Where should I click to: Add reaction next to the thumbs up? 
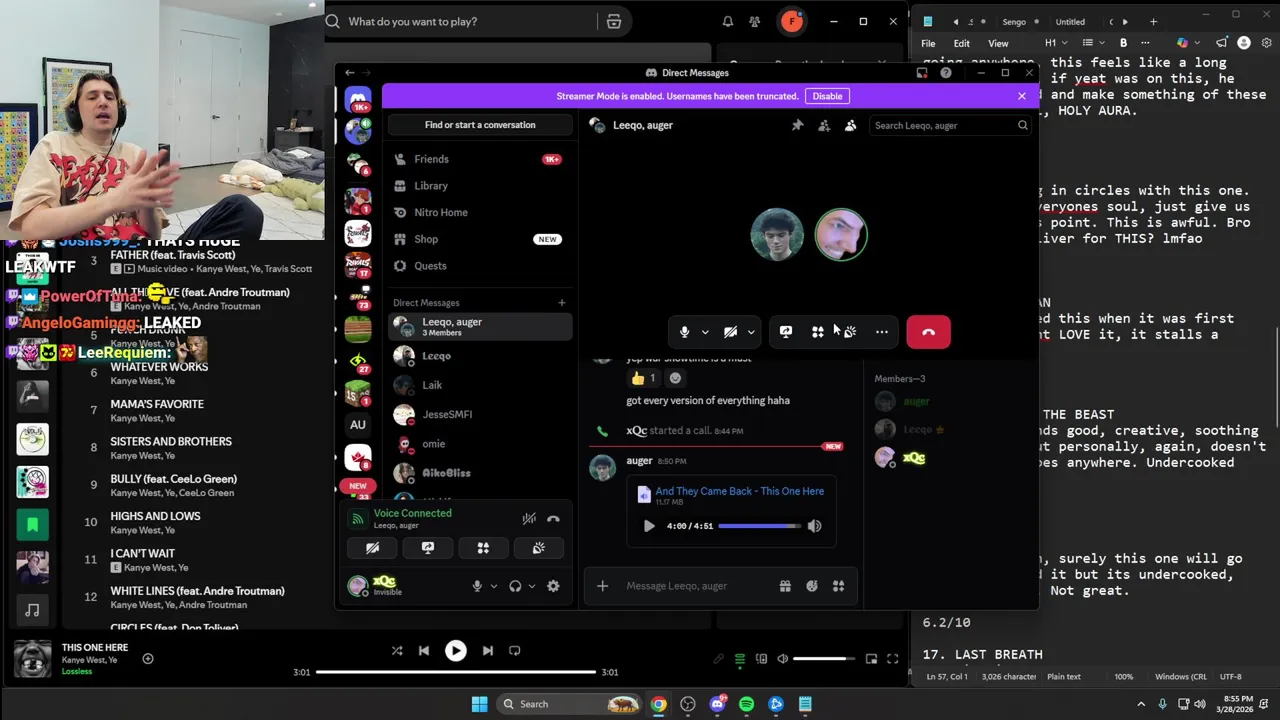pyautogui.click(x=675, y=378)
